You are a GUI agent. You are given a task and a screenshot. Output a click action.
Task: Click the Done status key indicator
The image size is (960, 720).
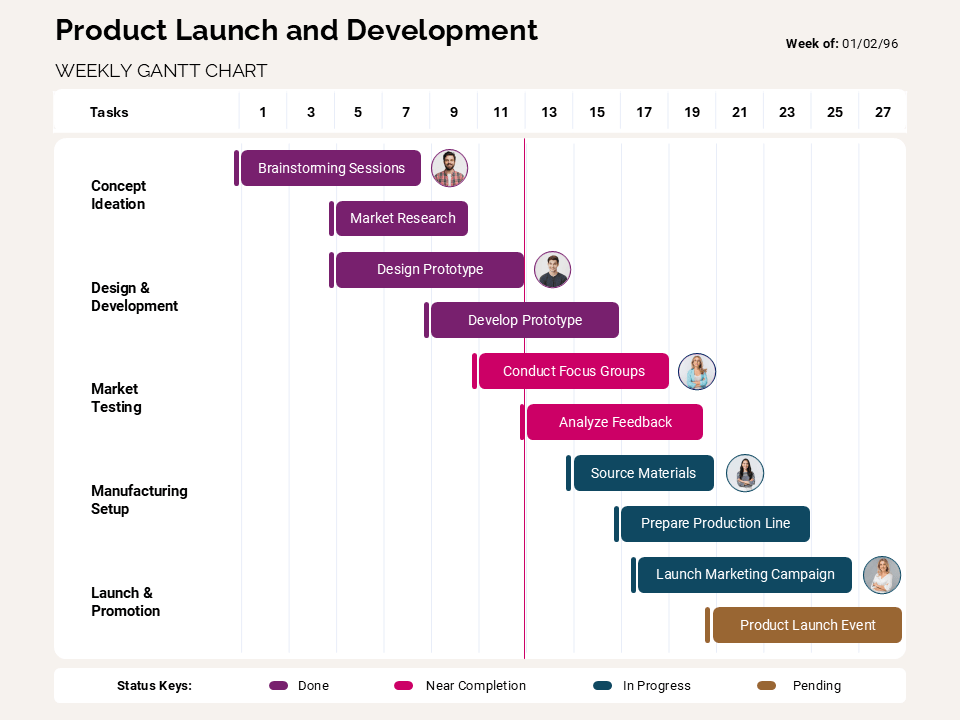[280, 686]
